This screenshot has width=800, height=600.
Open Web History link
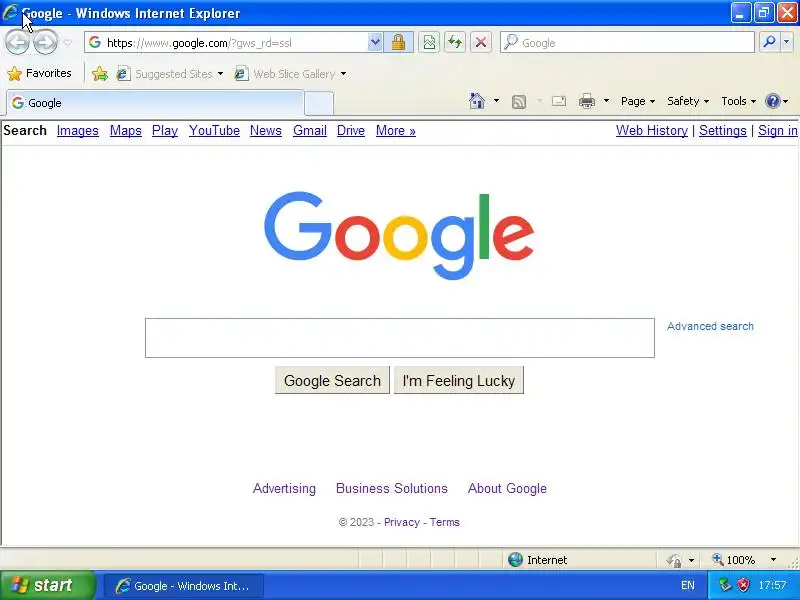pyautogui.click(x=652, y=131)
